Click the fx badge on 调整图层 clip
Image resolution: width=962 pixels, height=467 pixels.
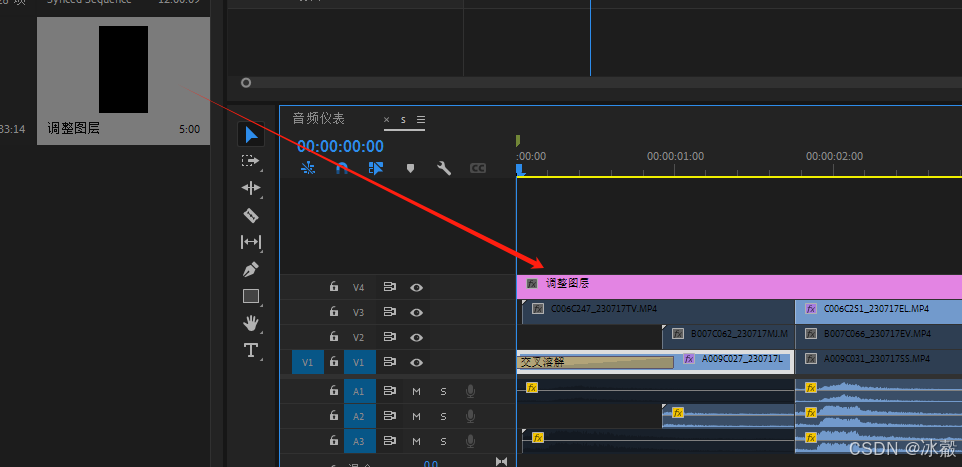(532, 284)
